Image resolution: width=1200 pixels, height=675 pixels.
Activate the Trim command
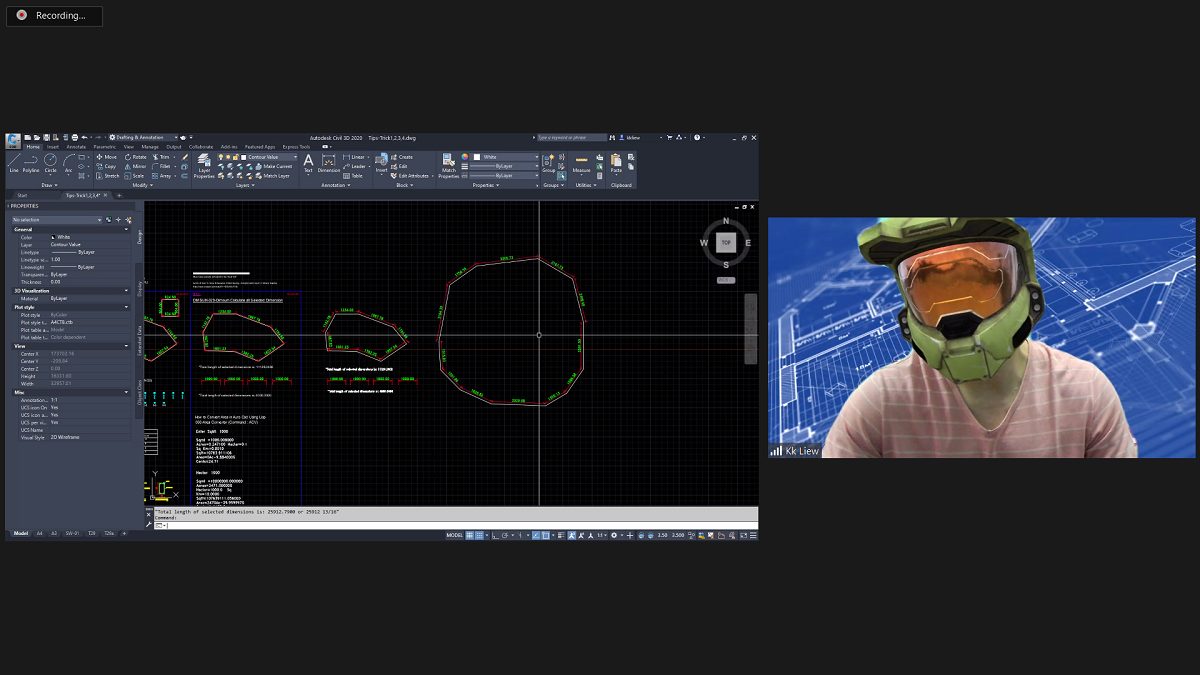coord(160,157)
